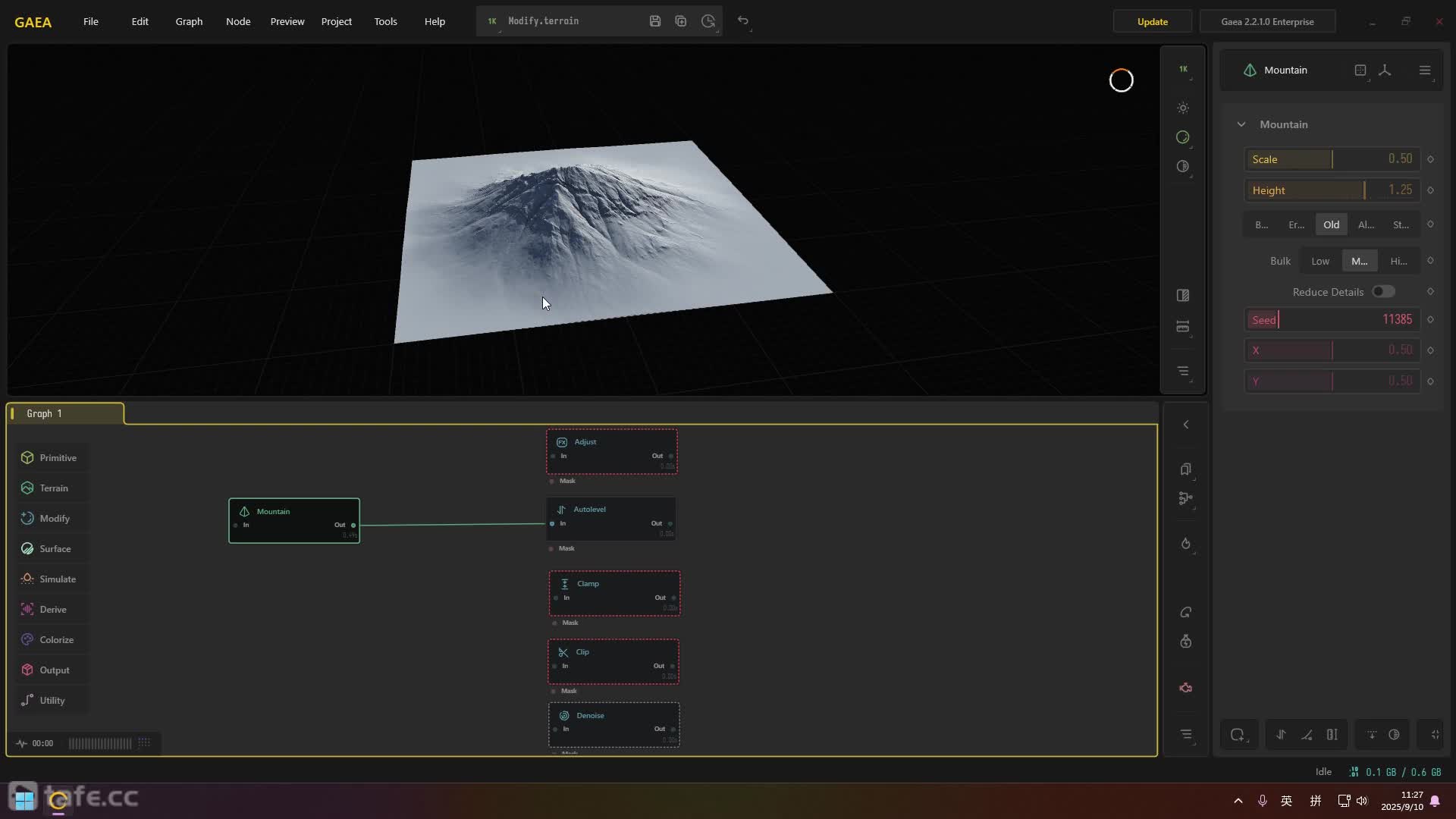The image size is (1456, 819).
Task: Click the Denoise node icon
Action: click(564, 715)
